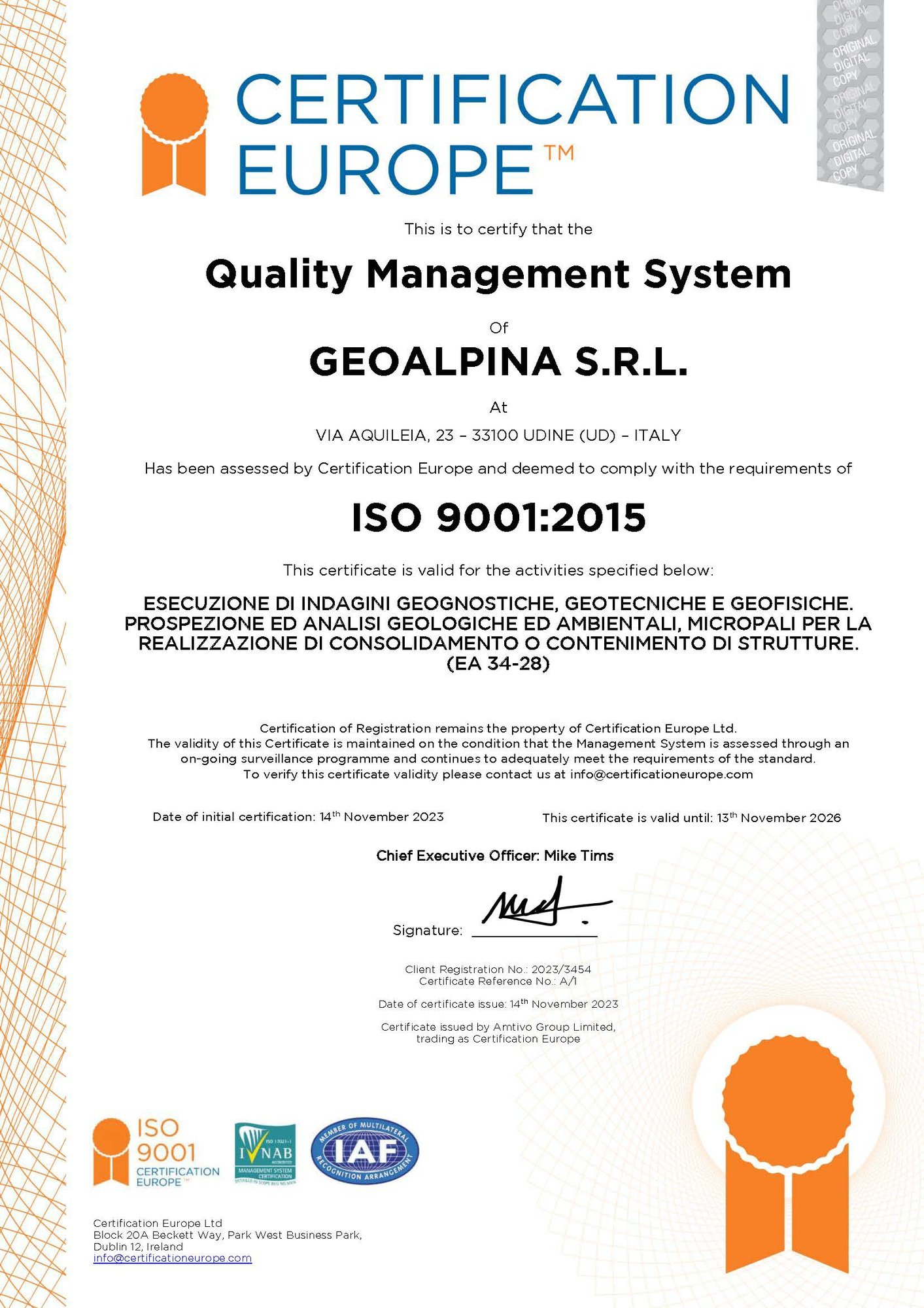Click the 'Quality Management System' heading

coord(498,273)
